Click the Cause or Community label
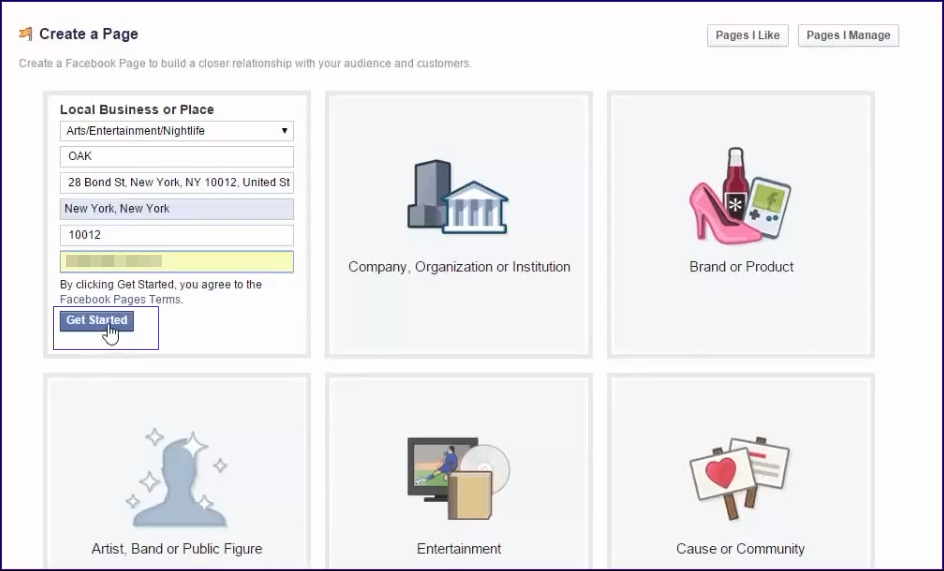 click(740, 549)
